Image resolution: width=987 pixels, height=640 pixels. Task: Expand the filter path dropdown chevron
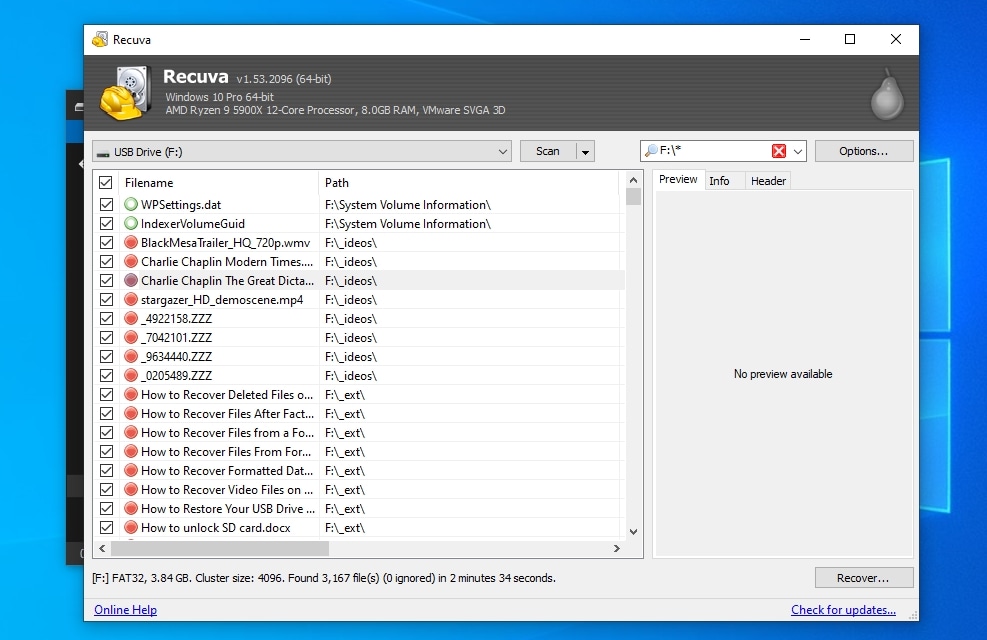[x=798, y=152]
